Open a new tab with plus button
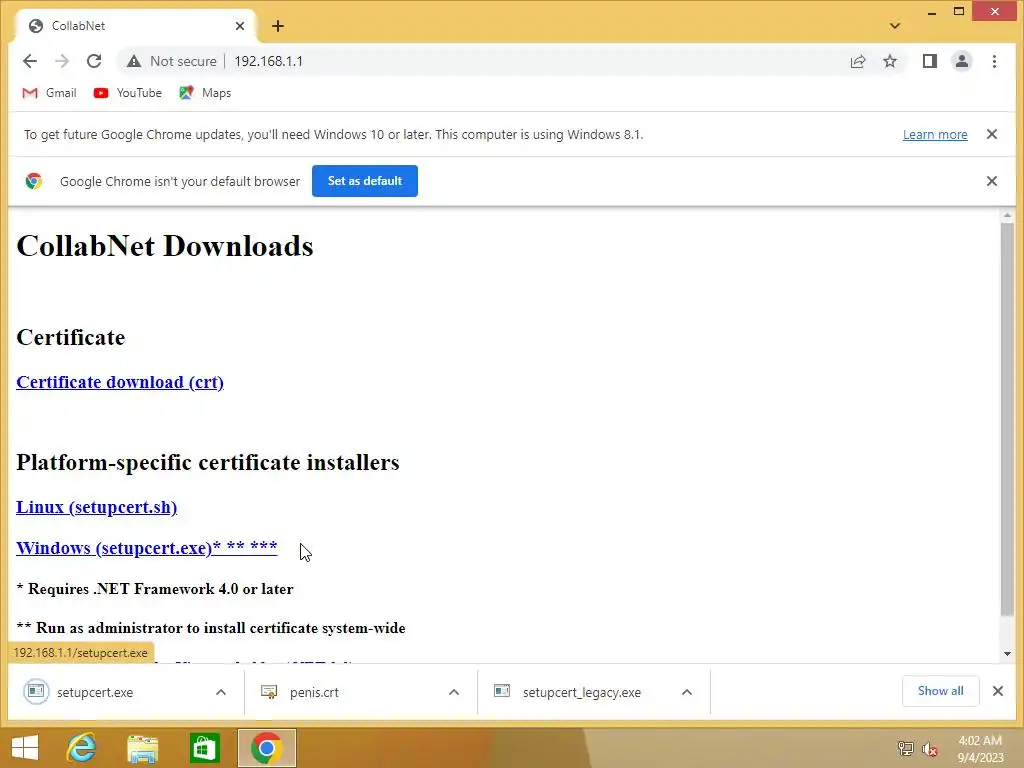 coord(278,26)
